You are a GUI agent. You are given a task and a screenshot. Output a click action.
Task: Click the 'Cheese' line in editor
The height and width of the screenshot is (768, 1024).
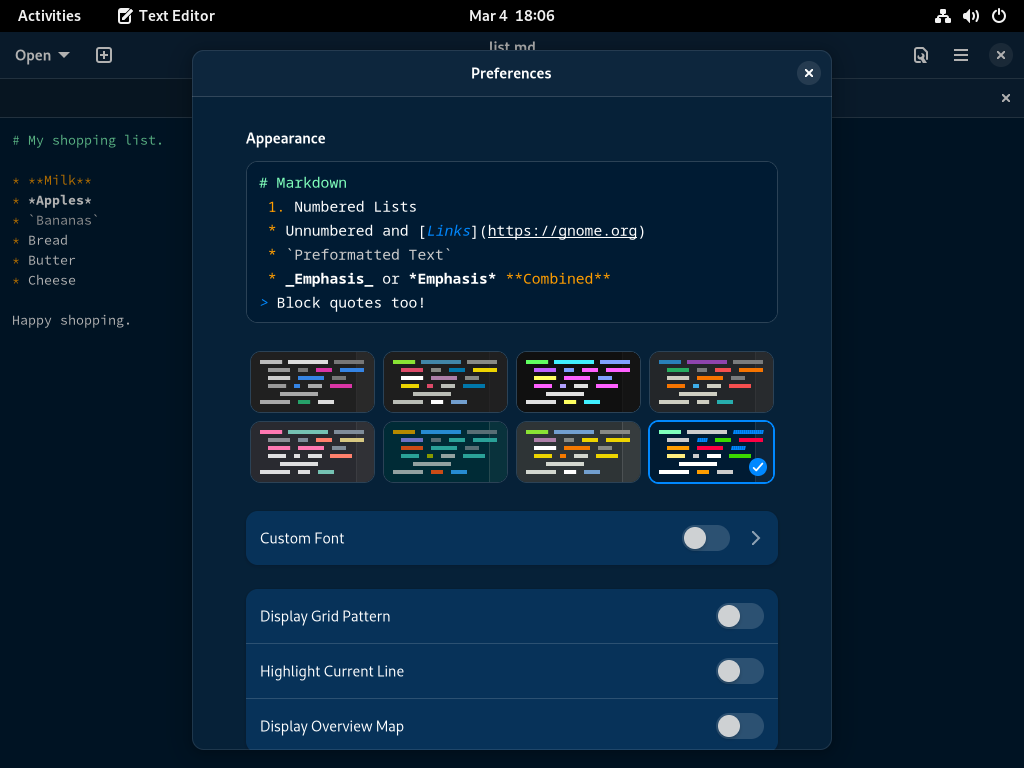52,280
